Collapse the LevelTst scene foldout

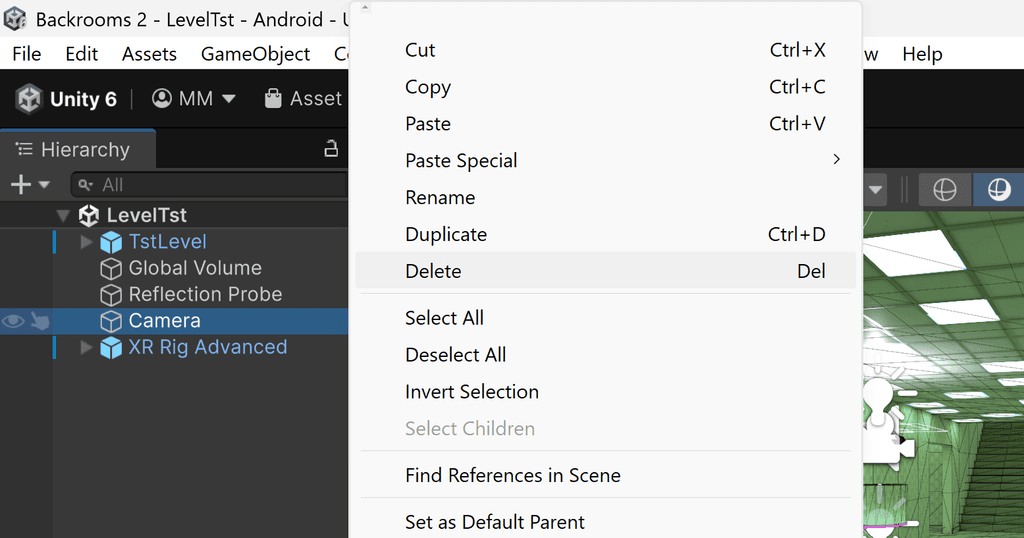pos(63,215)
